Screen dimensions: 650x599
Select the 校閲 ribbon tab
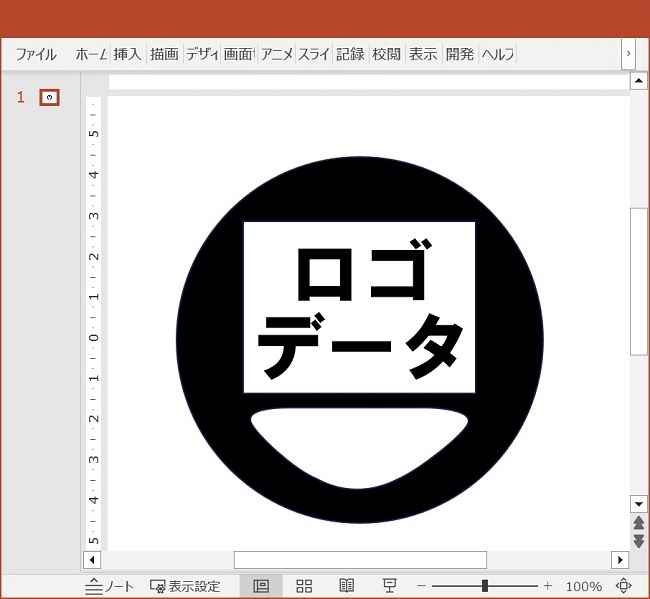point(386,54)
